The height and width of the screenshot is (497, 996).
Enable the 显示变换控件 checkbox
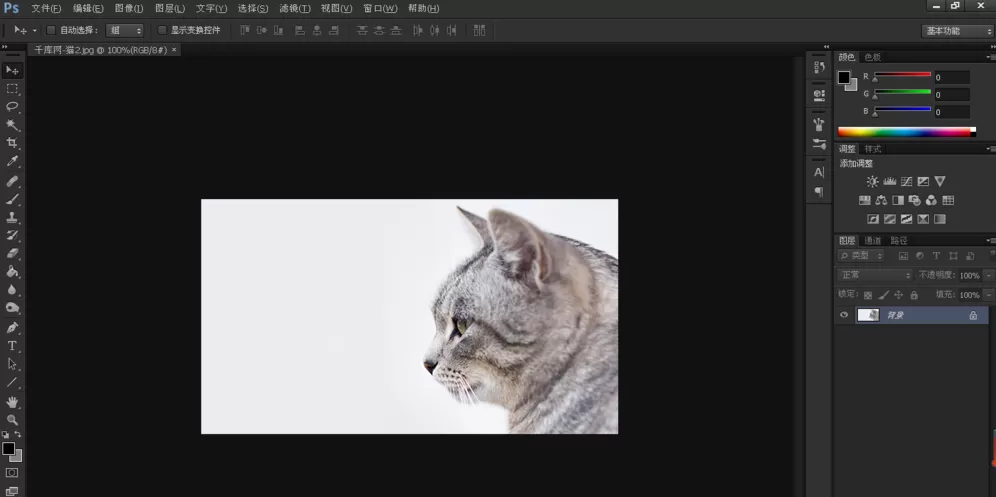(162, 30)
